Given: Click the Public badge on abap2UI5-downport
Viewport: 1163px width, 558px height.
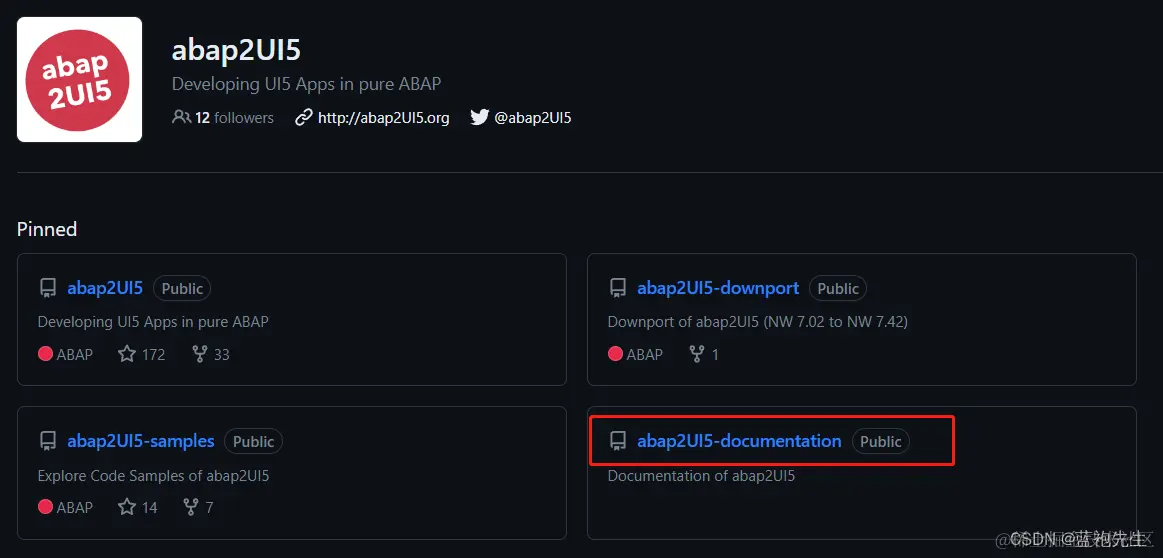Looking at the screenshot, I should point(838,289).
